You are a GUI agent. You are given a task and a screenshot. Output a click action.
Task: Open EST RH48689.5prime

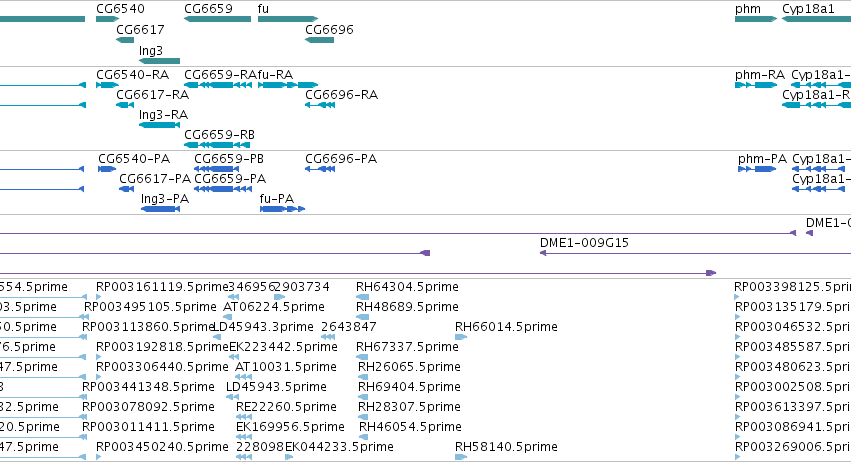click(x=407, y=307)
